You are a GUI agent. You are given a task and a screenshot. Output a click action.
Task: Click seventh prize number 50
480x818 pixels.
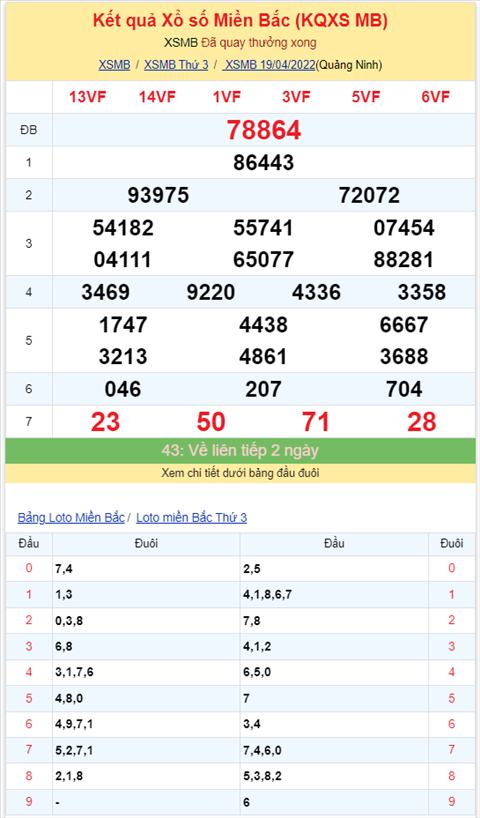(x=211, y=422)
